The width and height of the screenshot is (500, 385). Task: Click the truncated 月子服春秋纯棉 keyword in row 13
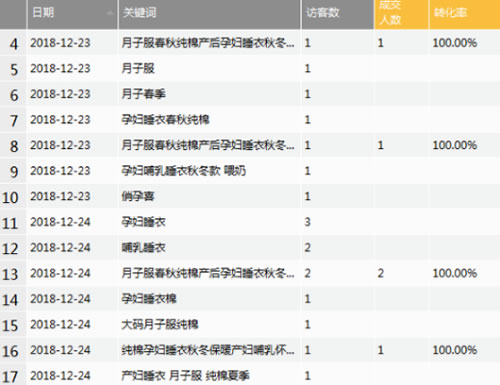tap(208, 273)
